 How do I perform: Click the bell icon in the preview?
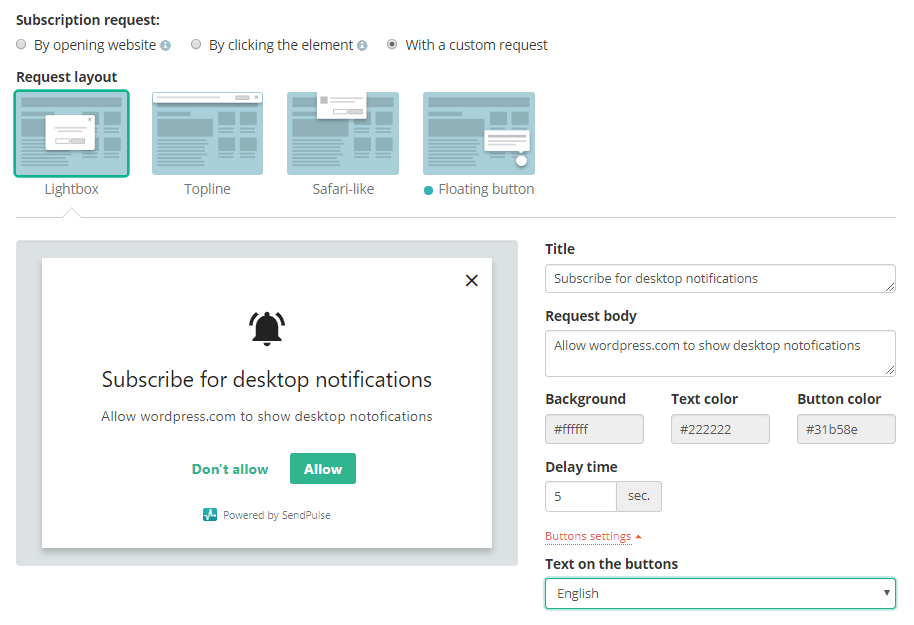point(267,329)
